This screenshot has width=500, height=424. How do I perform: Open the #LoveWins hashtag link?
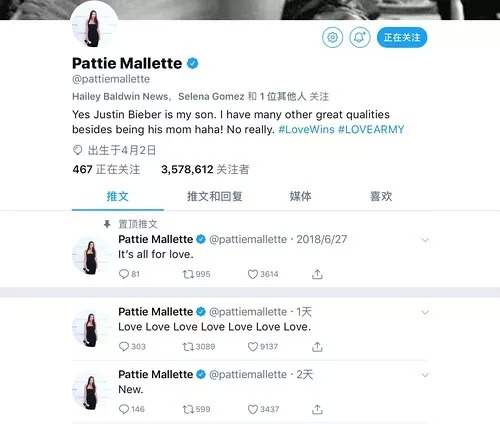(x=306, y=129)
